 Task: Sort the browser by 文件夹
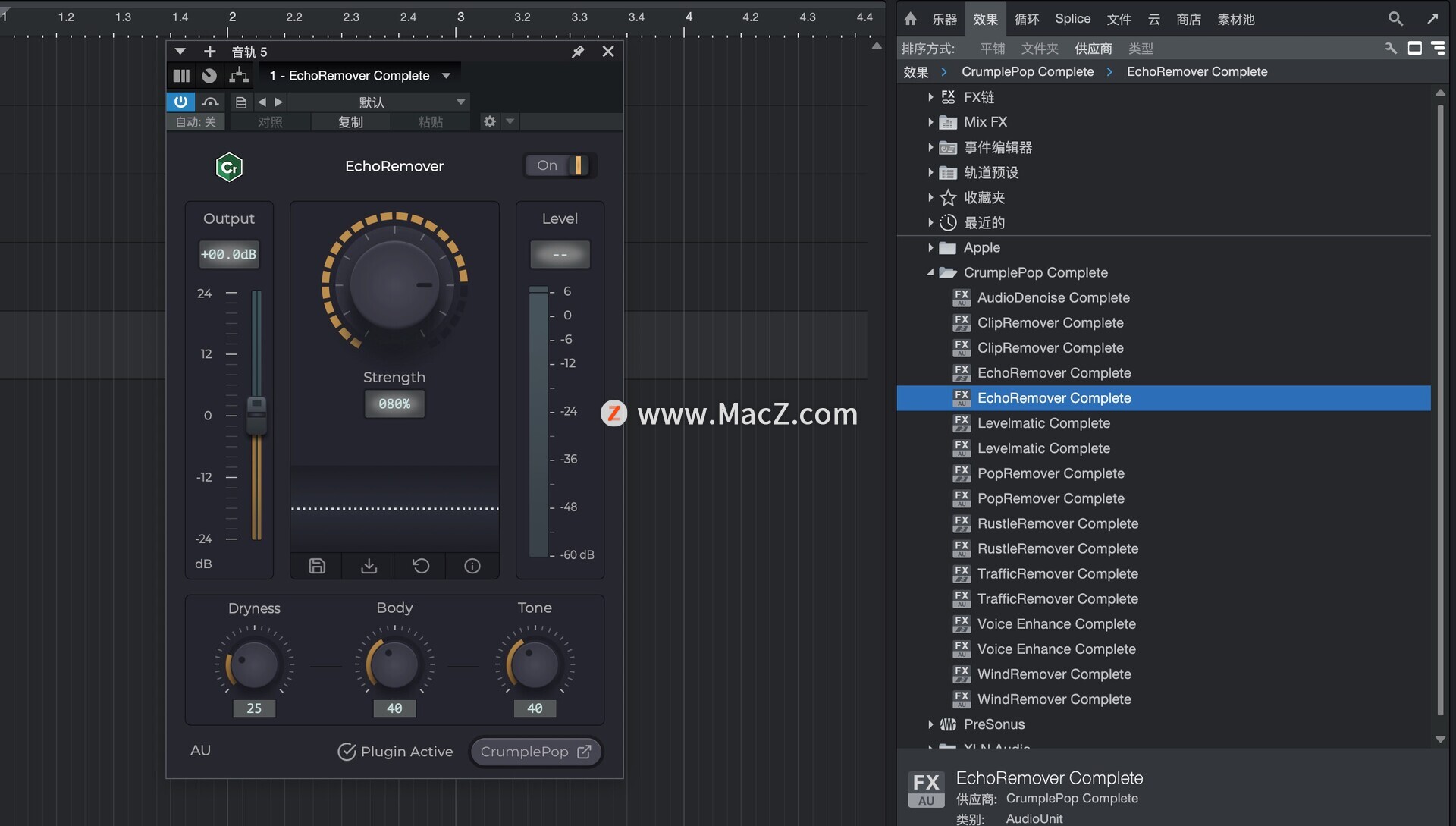pos(1040,49)
